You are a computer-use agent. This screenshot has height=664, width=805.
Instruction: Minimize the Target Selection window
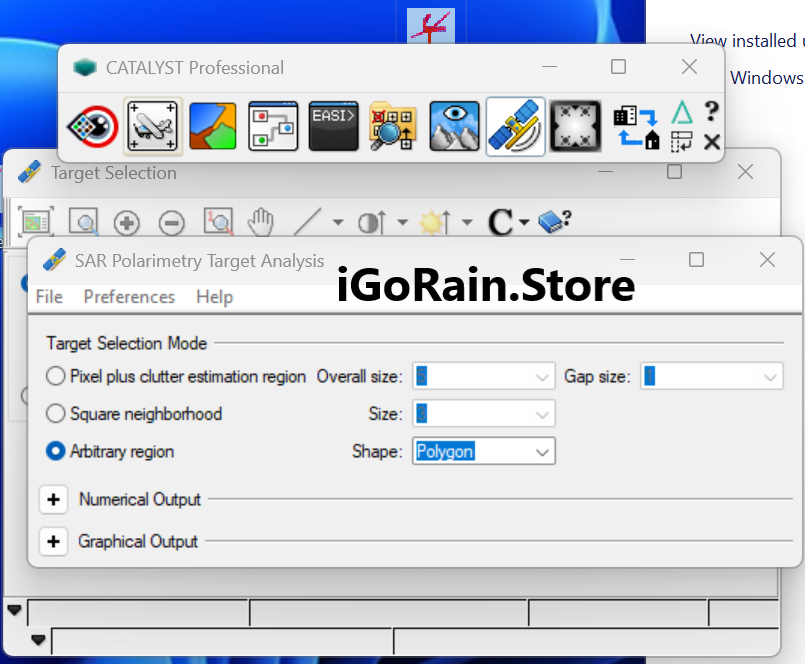tap(606, 172)
